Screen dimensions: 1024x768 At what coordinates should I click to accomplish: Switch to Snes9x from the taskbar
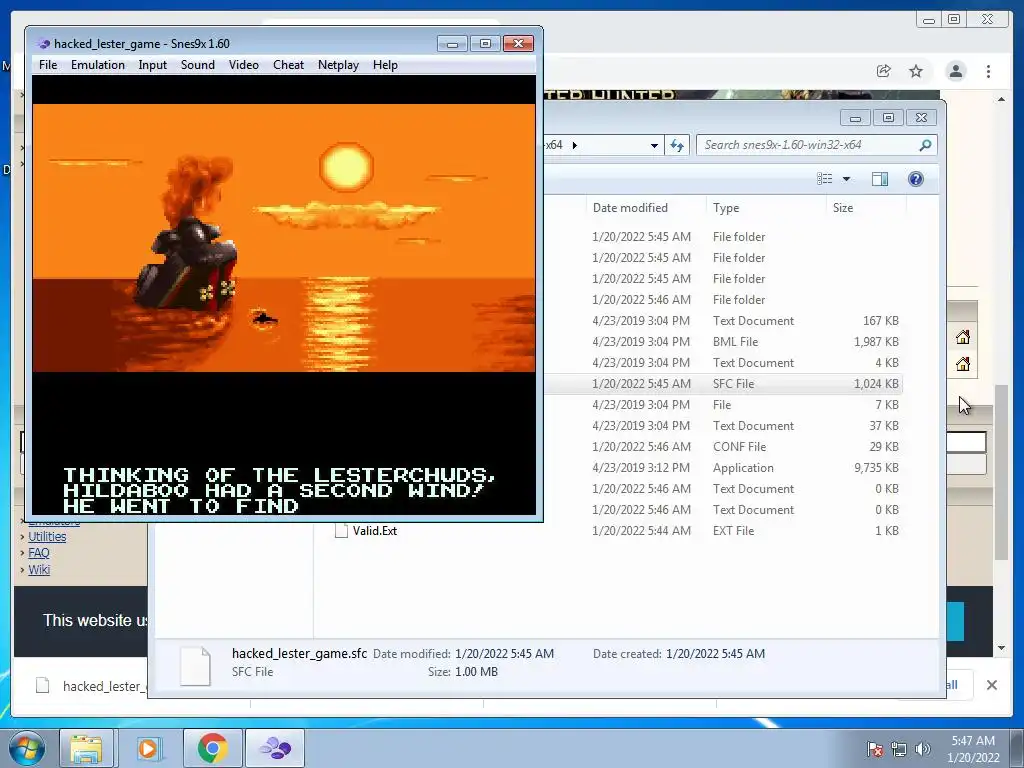point(275,748)
